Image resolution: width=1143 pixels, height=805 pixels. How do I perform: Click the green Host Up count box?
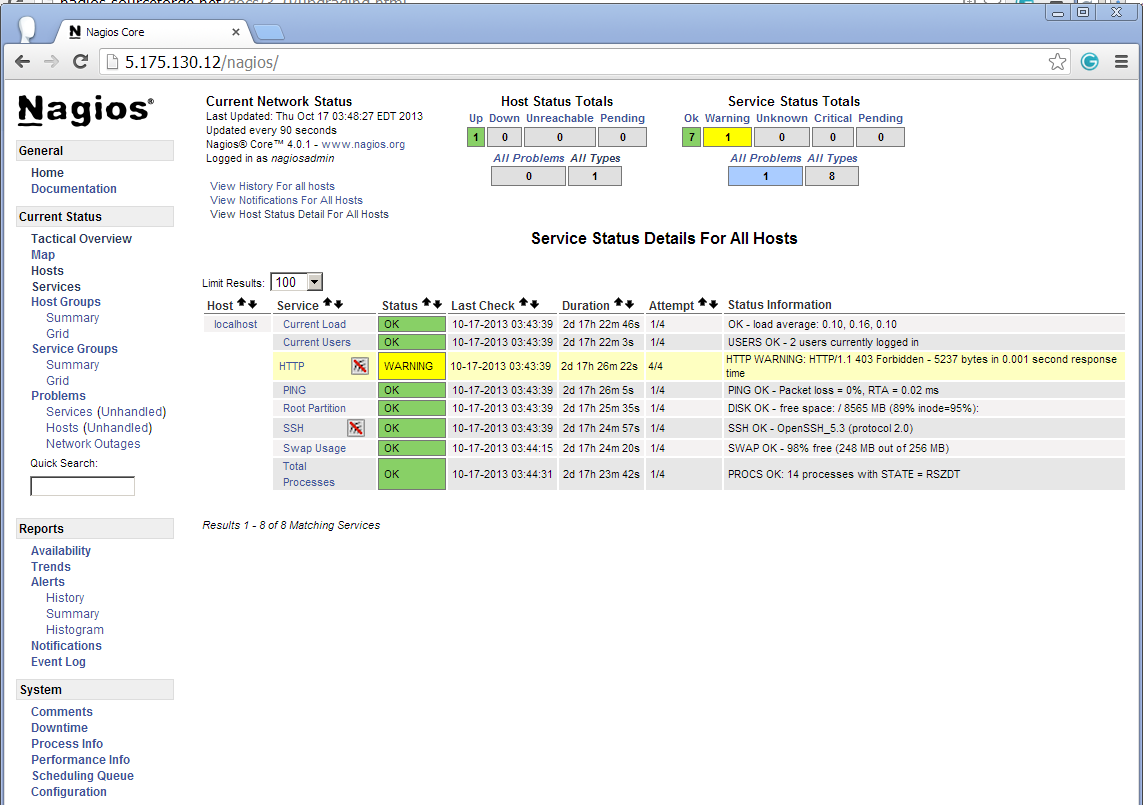(x=476, y=137)
